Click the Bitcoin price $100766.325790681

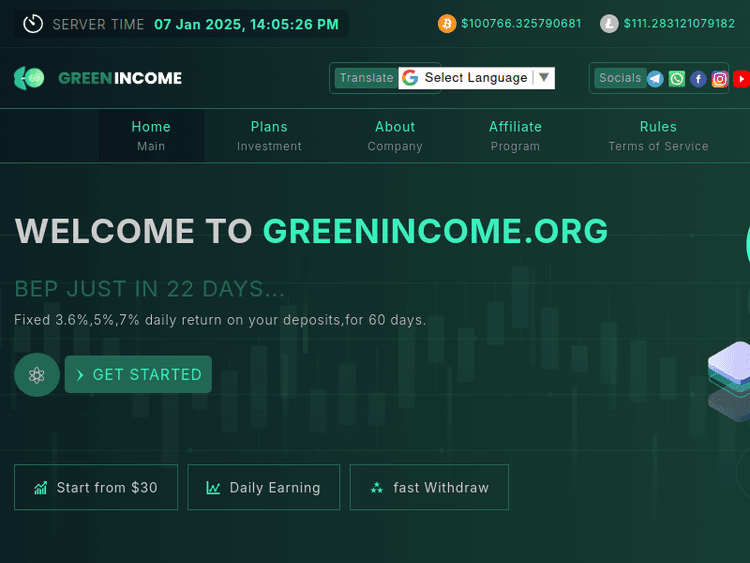[x=521, y=23]
